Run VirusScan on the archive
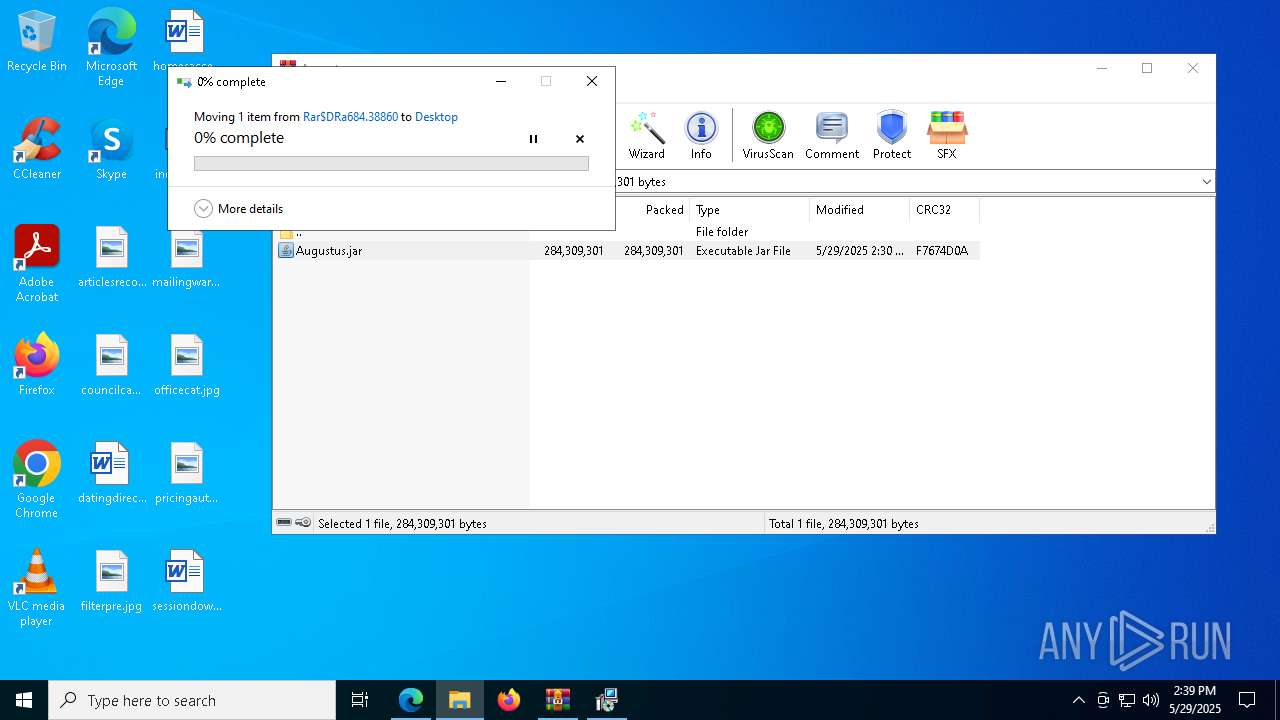1280x720 pixels. [768, 136]
